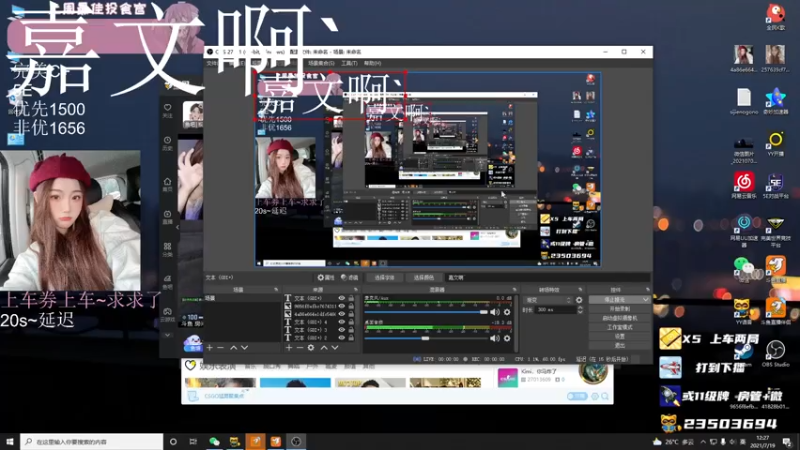The width and height of the screenshot is (800, 450).
Task: Open transition properties gear icon
Action: coord(579,300)
